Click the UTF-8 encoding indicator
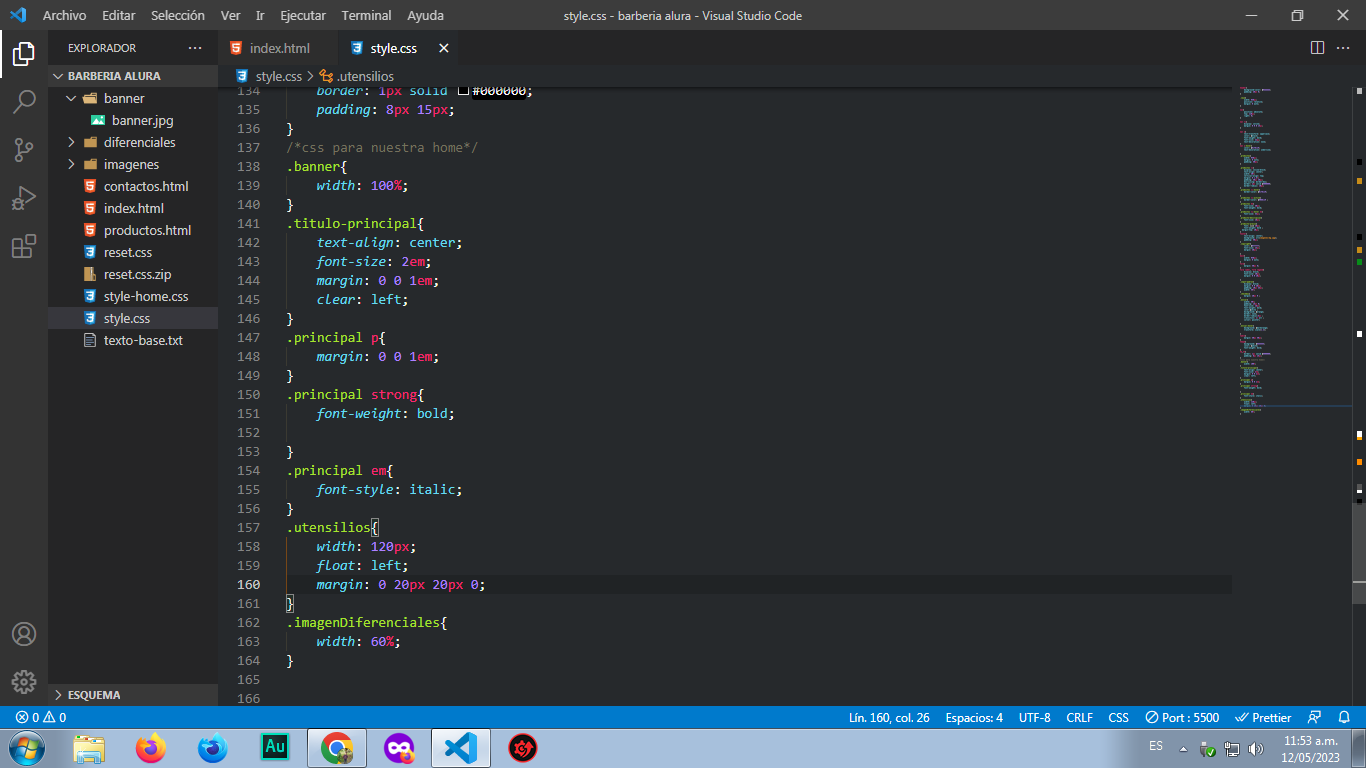 1034,717
